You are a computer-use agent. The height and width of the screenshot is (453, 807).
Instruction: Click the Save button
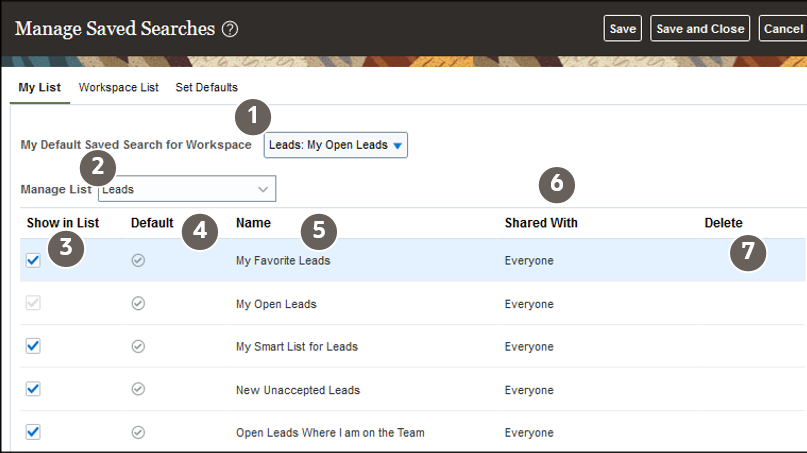[622, 29]
